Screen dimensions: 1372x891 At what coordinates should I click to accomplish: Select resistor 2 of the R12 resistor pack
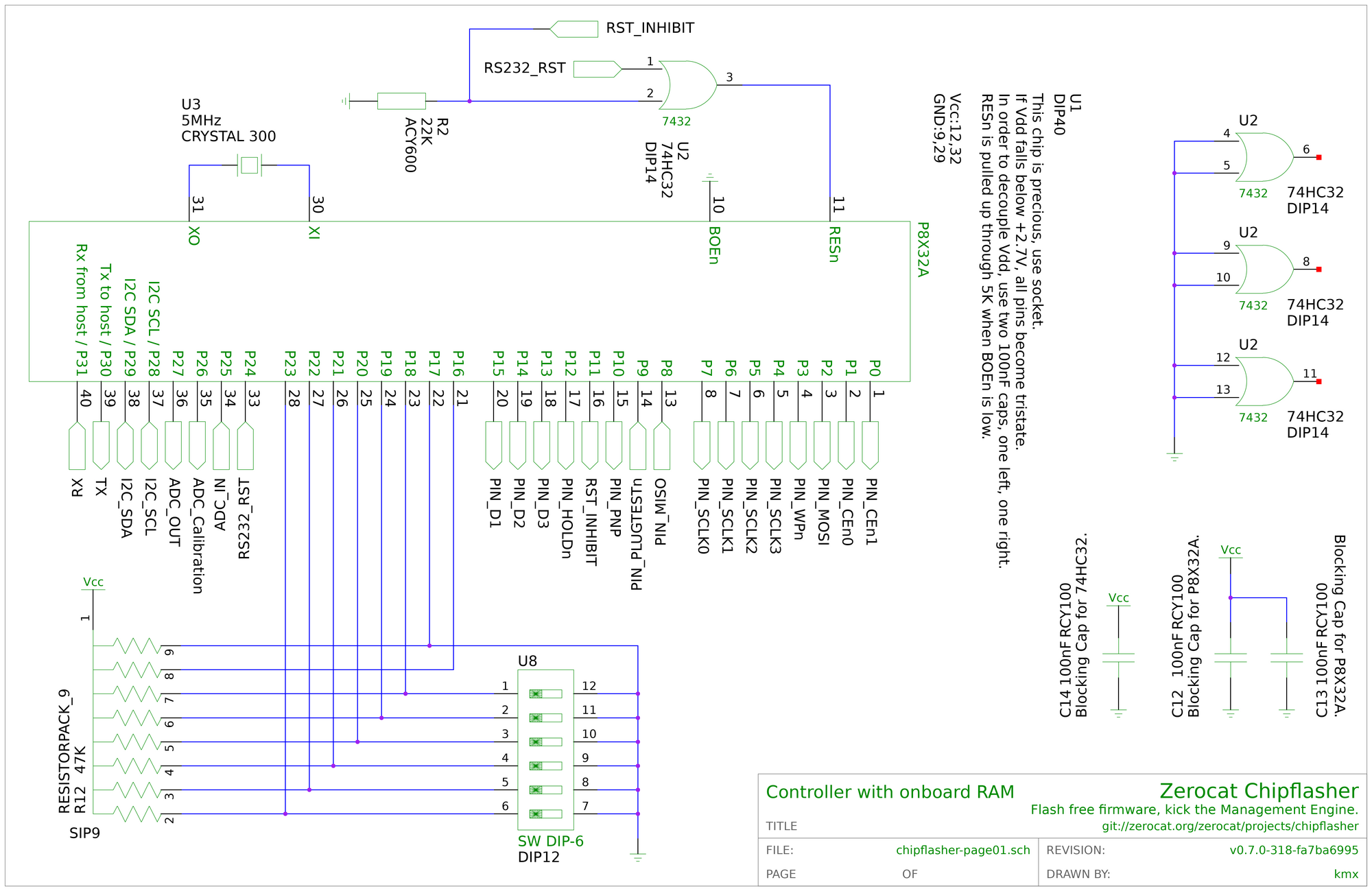click(136, 813)
